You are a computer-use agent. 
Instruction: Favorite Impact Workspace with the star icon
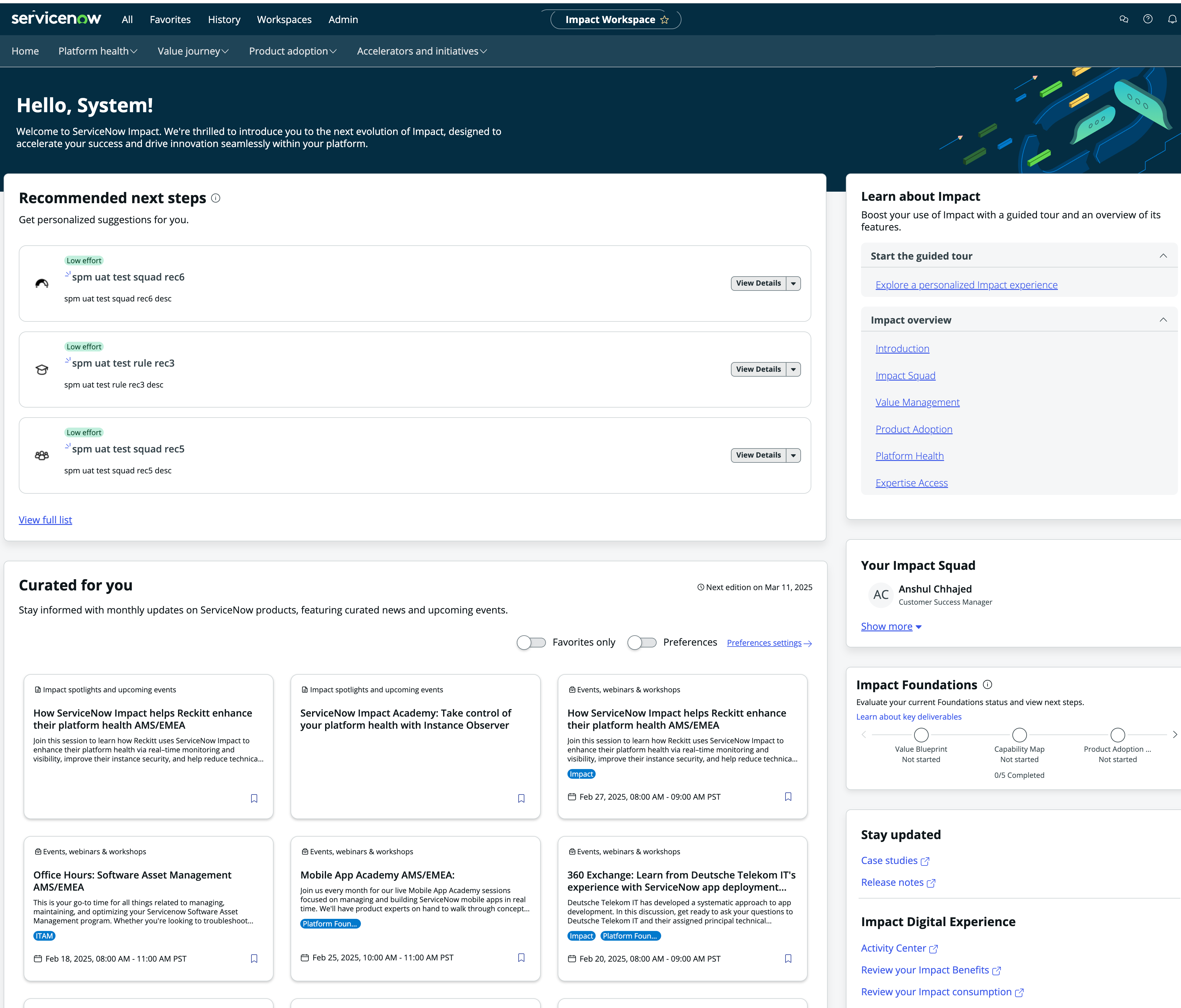click(665, 20)
